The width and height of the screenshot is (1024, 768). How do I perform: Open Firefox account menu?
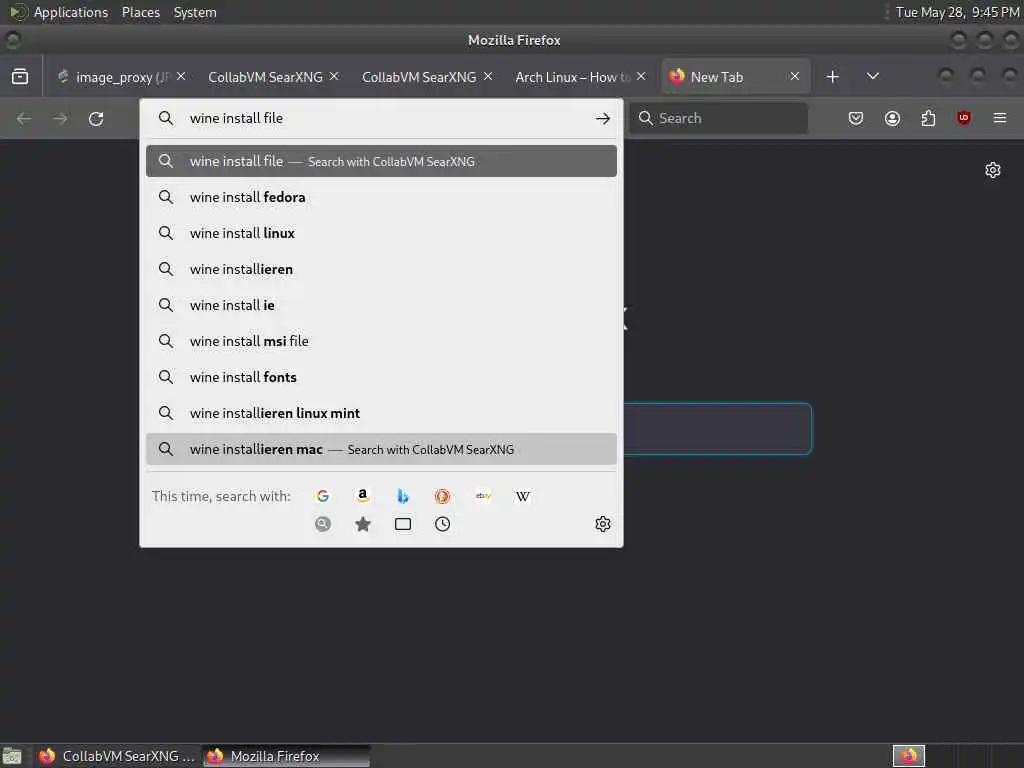tap(892, 118)
